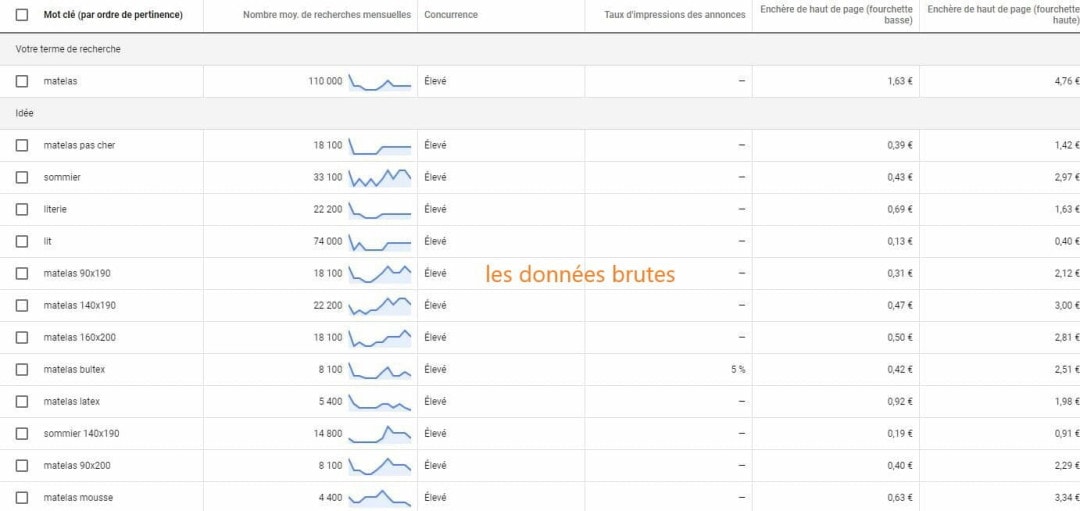View the trend sparkline of keyword "lit"
Screen dimensions: 1080x511
(x=380, y=242)
